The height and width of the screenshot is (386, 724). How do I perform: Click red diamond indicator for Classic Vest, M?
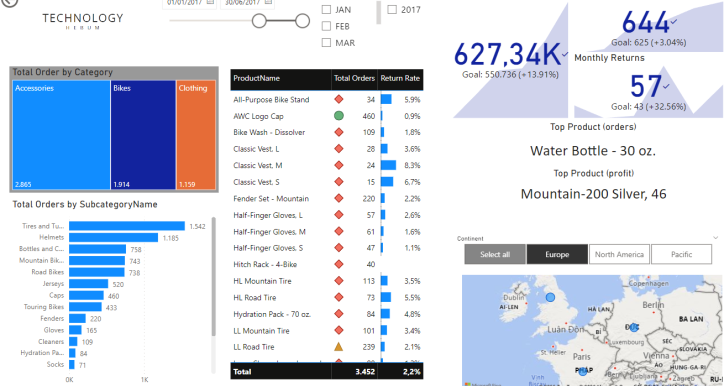click(338, 165)
